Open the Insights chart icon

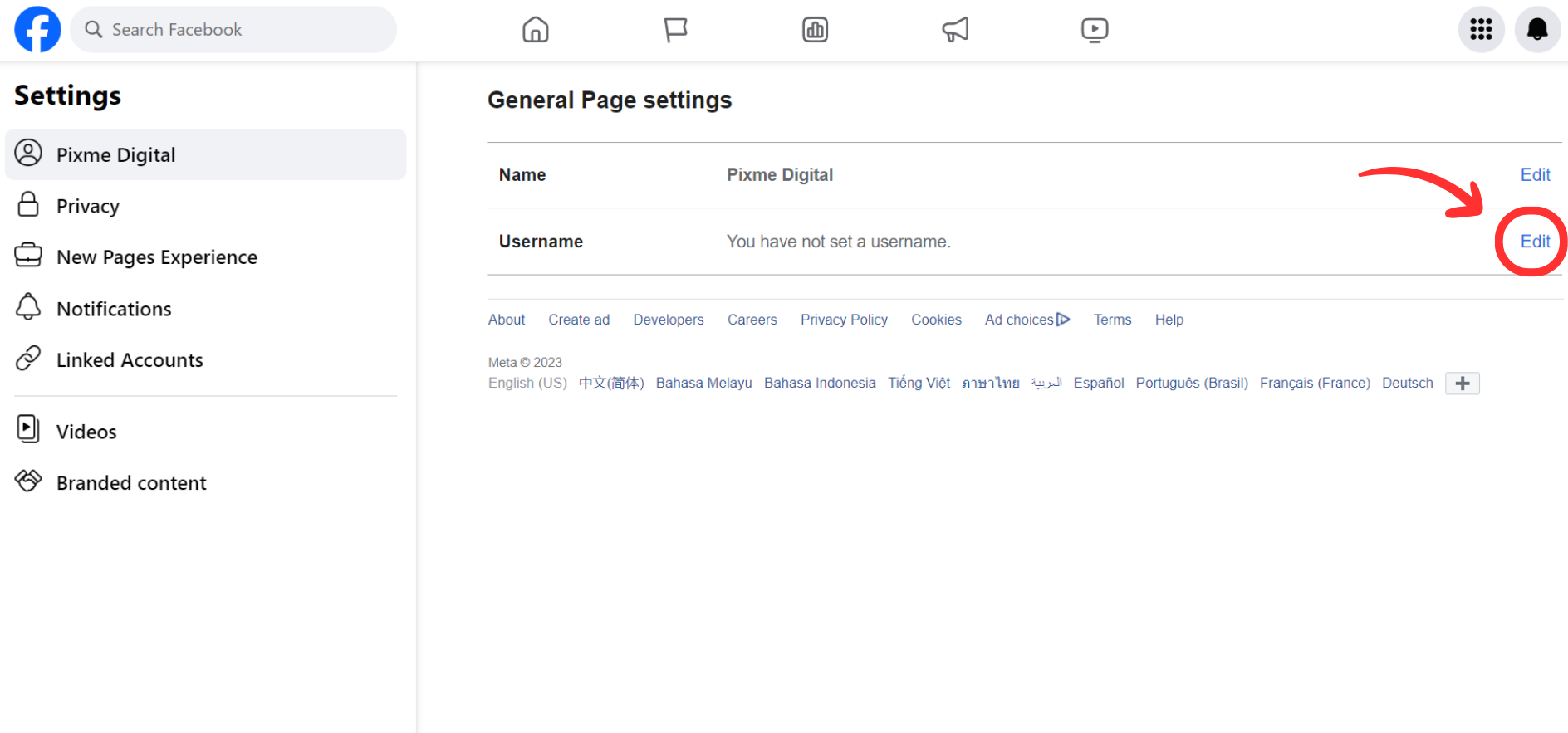pos(815,30)
